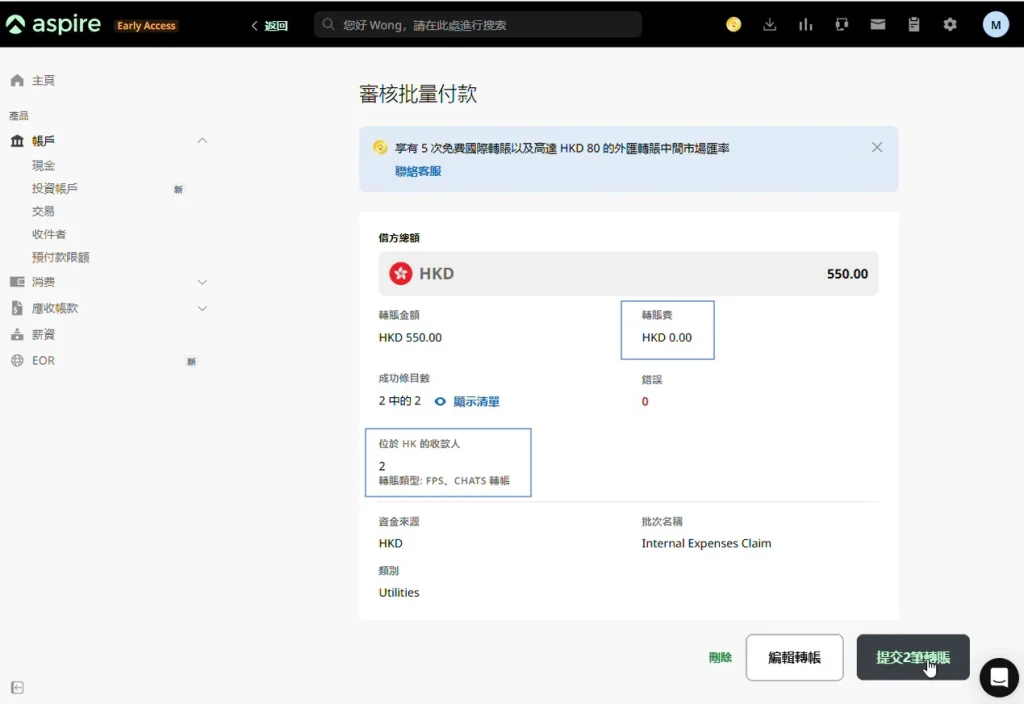Click the Early Access badge

(x=146, y=25)
